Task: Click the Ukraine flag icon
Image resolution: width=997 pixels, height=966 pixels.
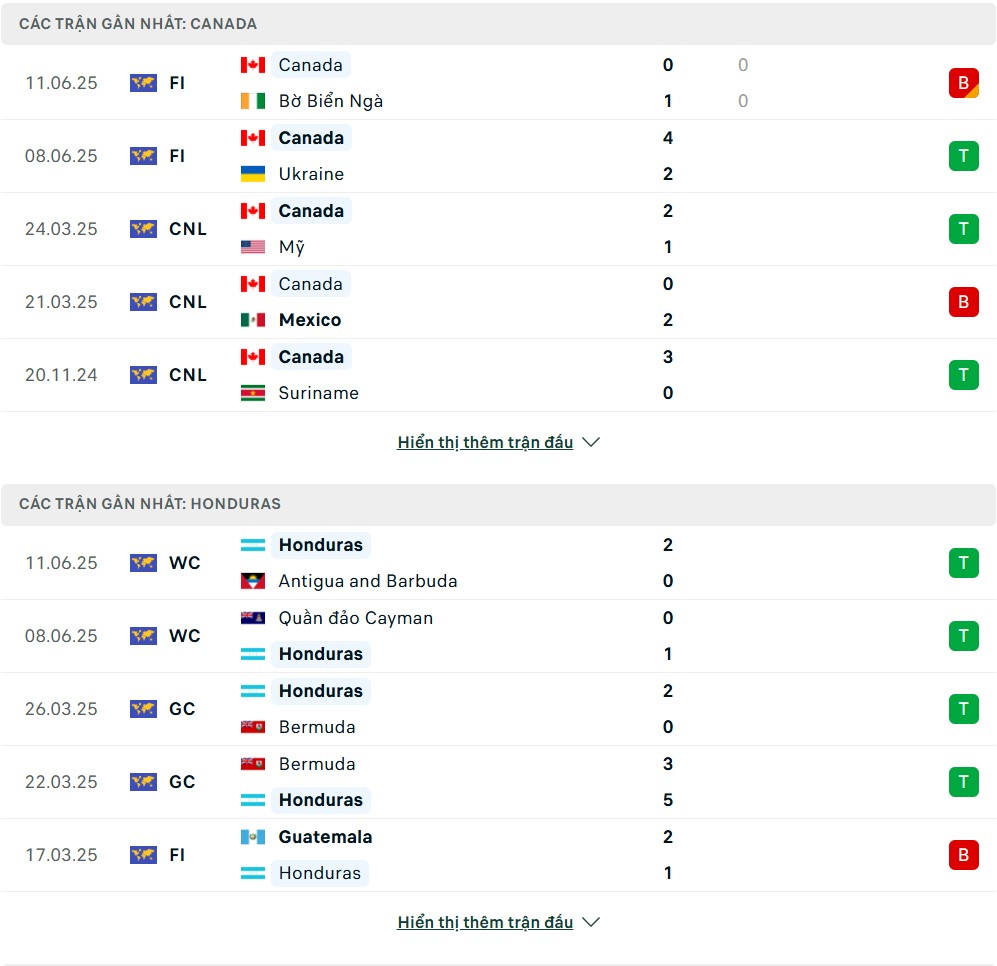Action: 252,174
